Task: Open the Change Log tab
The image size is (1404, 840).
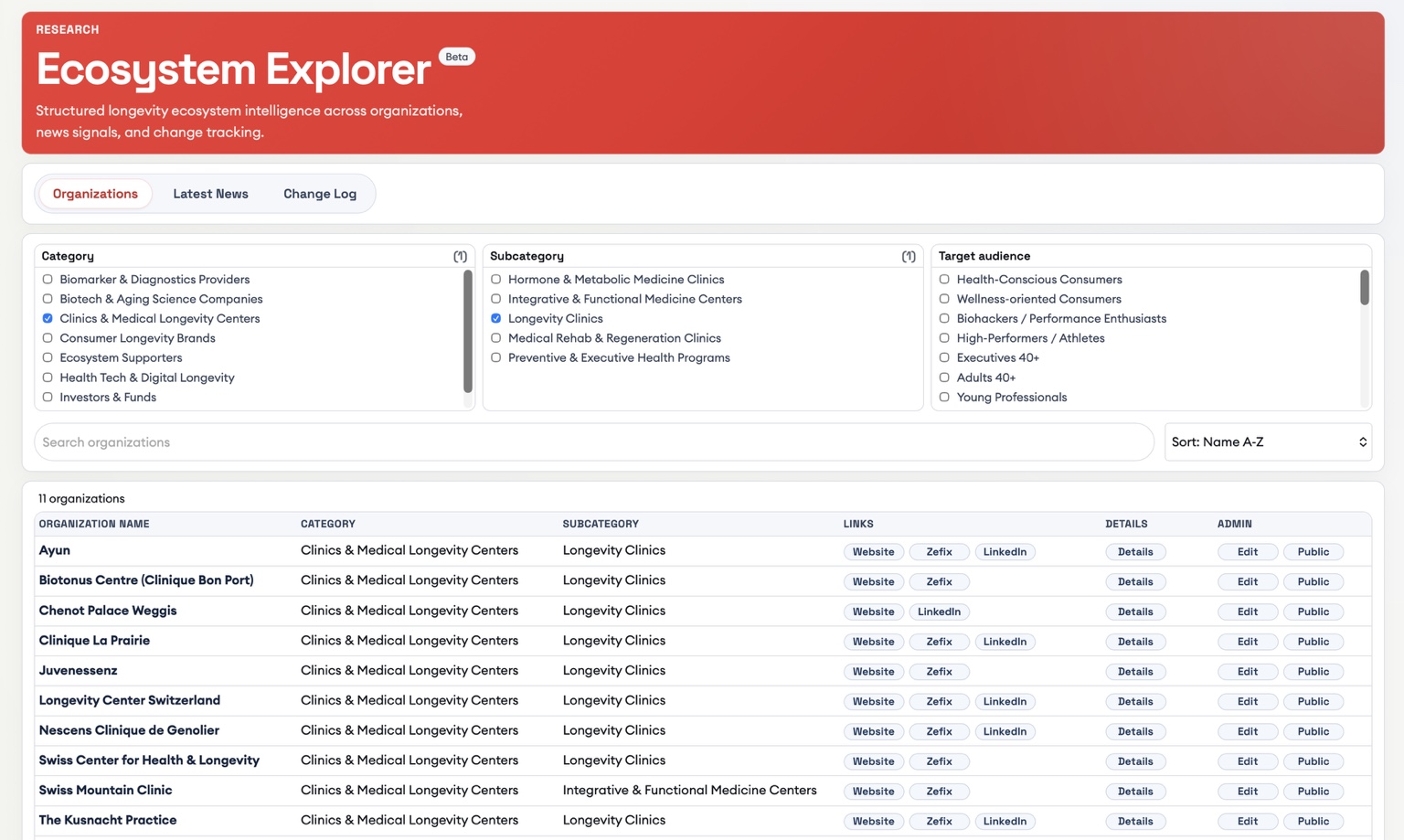Action: [x=319, y=193]
